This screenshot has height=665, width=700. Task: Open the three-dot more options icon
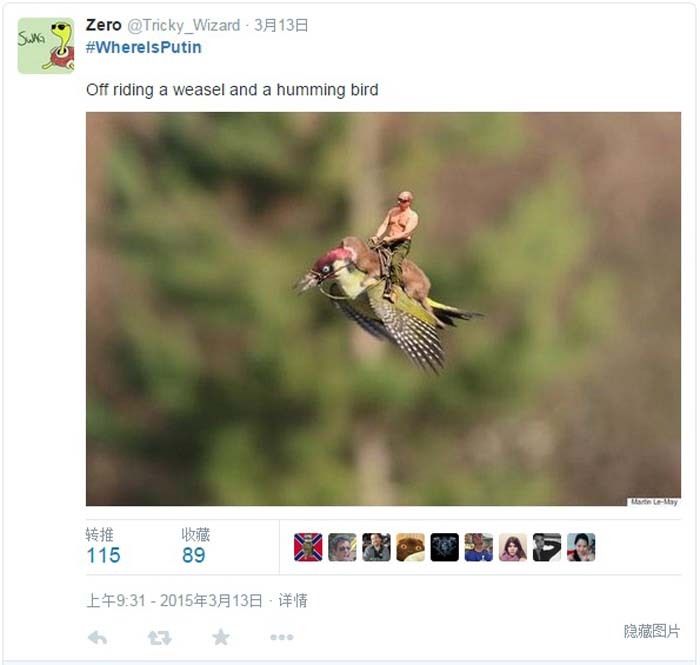click(x=282, y=637)
